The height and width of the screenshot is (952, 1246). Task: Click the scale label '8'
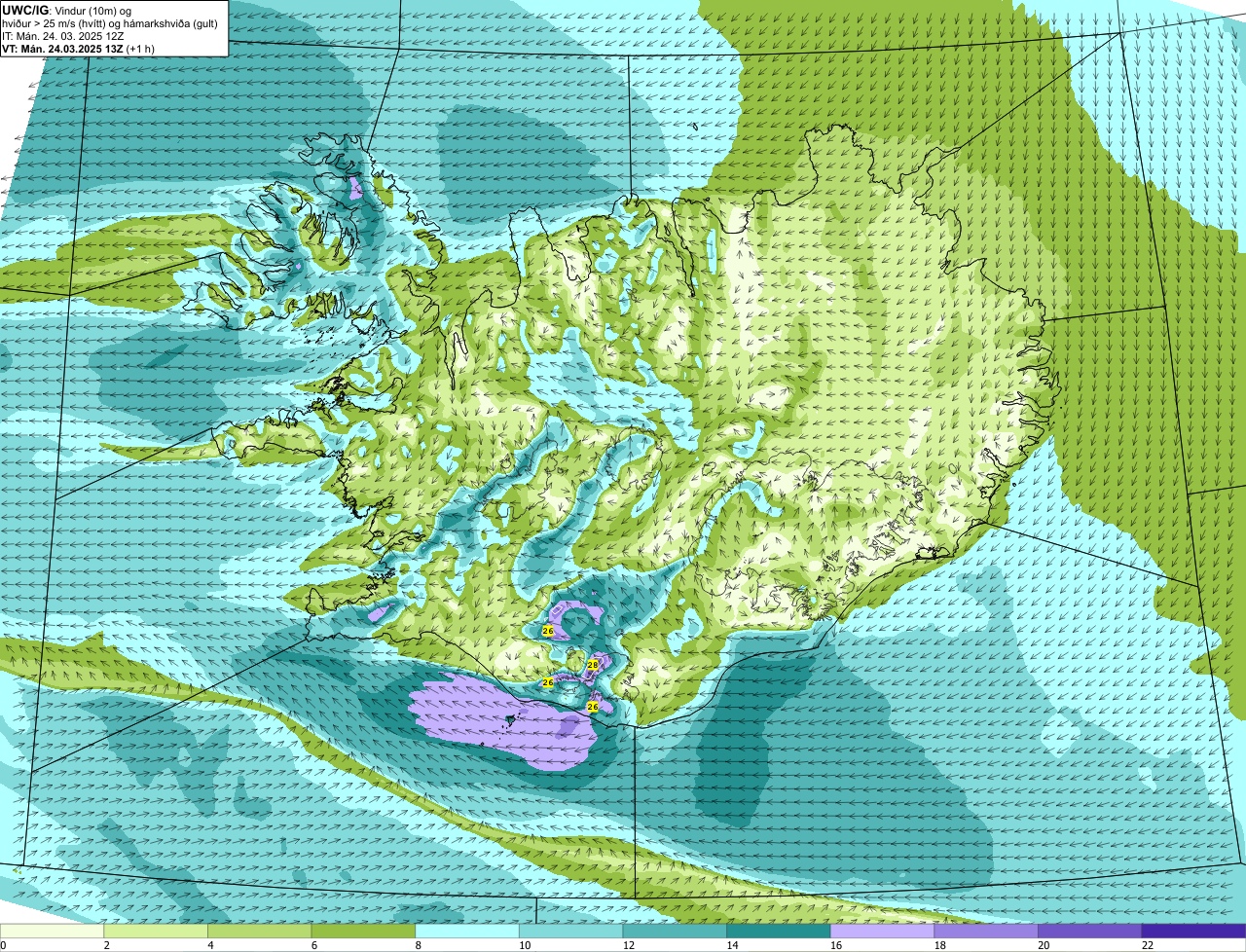418,945
